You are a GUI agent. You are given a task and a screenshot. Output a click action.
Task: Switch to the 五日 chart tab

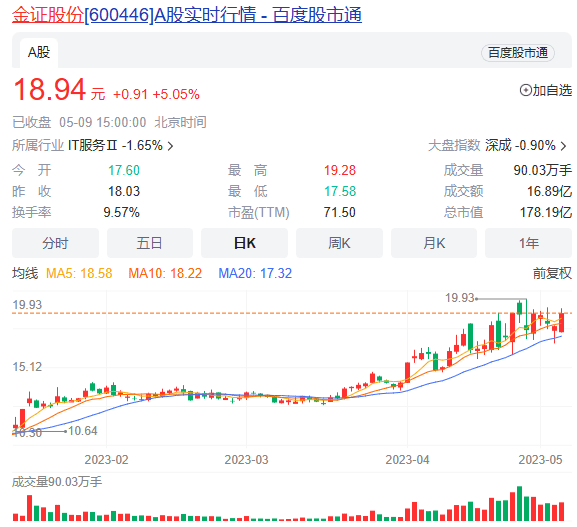pos(150,243)
